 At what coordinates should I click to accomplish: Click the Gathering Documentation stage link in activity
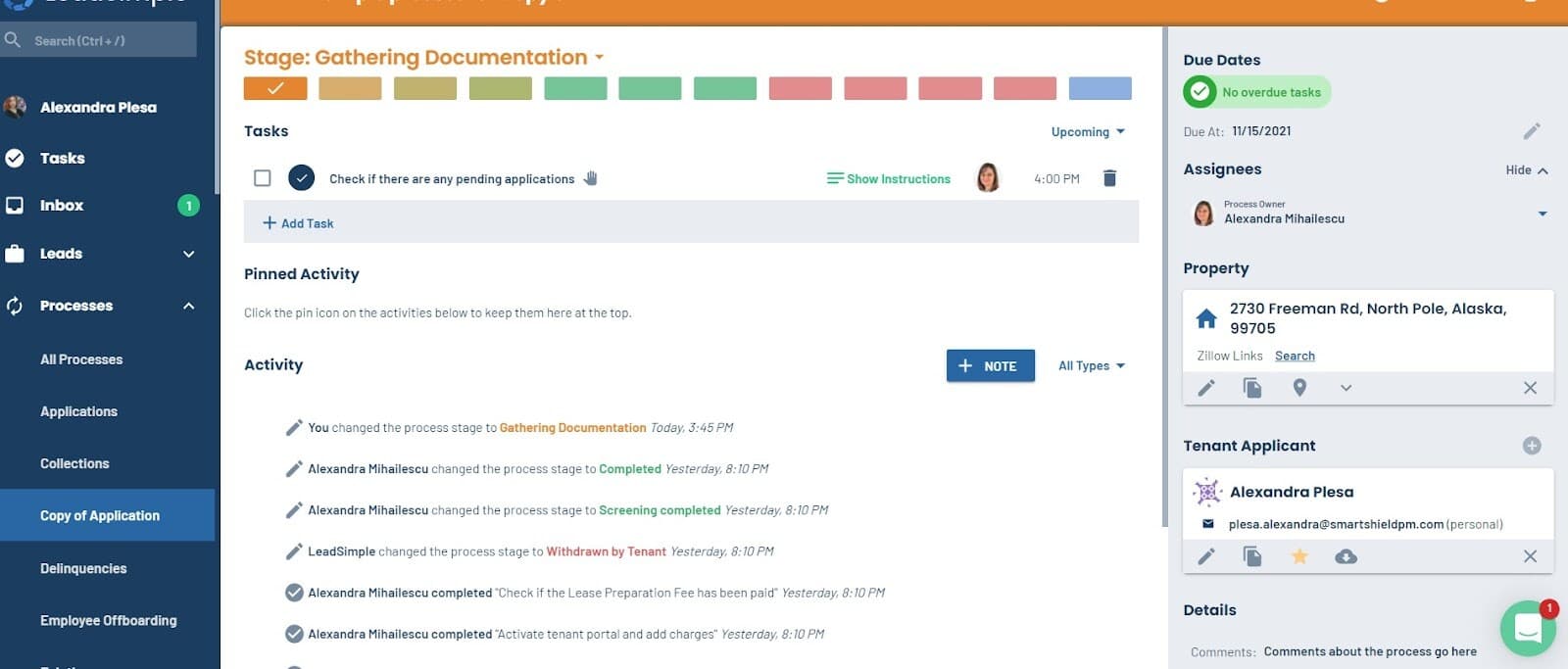click(x=572, y=428)
